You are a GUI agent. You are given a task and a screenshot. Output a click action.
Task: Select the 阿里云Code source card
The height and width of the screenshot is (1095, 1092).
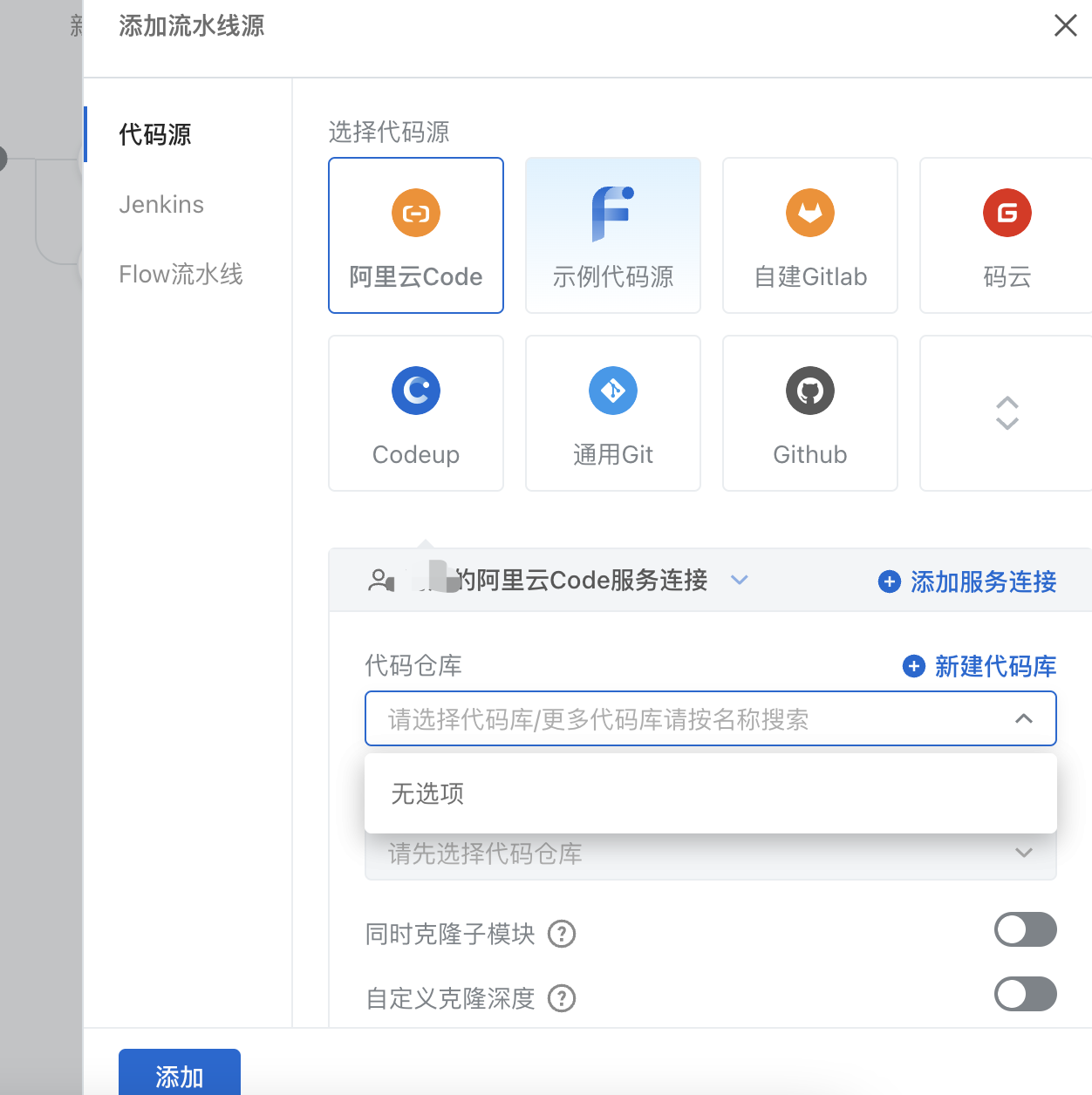pyautogui.click(x=416, y=235)
